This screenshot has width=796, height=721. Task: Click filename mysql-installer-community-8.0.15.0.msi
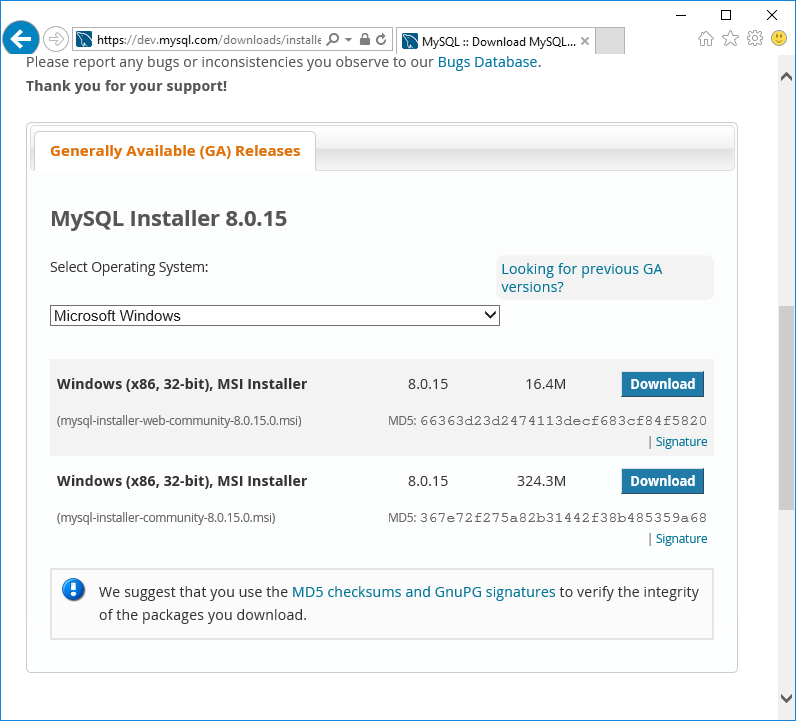click(166, 518)
